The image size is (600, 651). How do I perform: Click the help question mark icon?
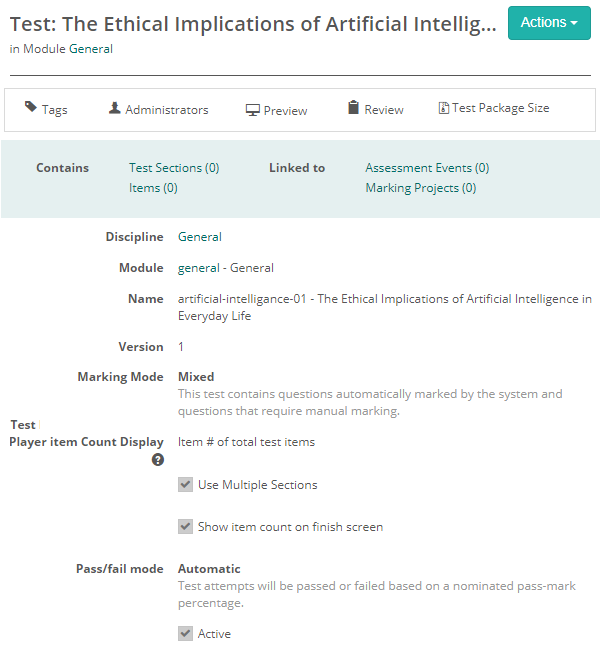pos(157,460)
